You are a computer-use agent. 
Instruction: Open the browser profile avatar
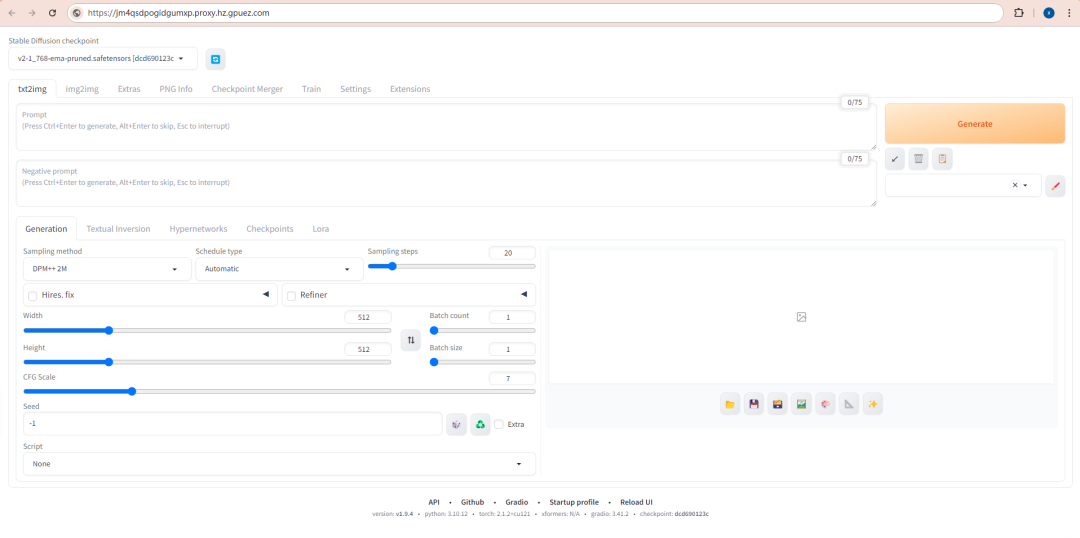(1048, 12)
